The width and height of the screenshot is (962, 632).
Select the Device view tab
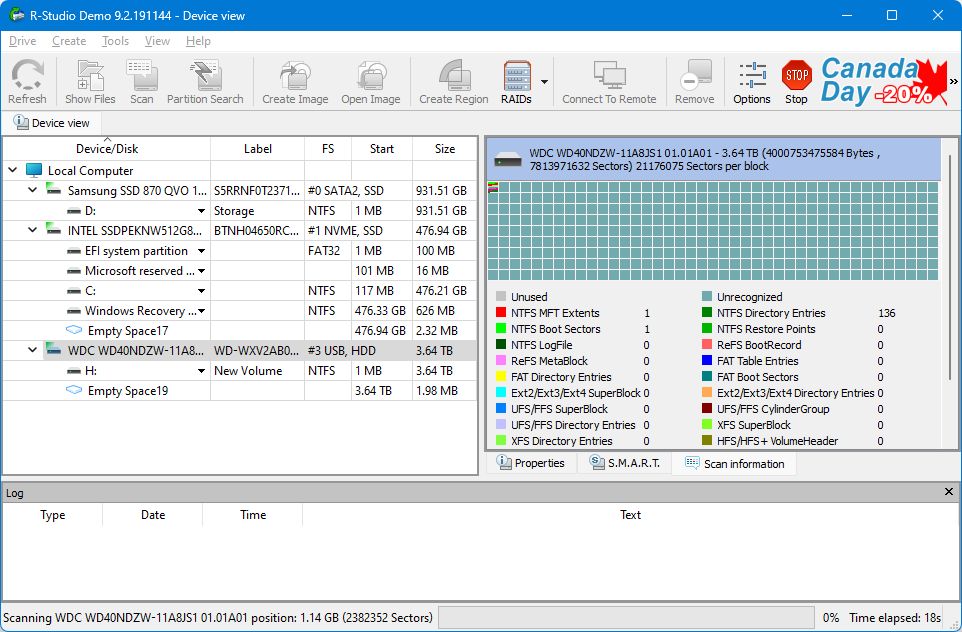coord(52,123)
